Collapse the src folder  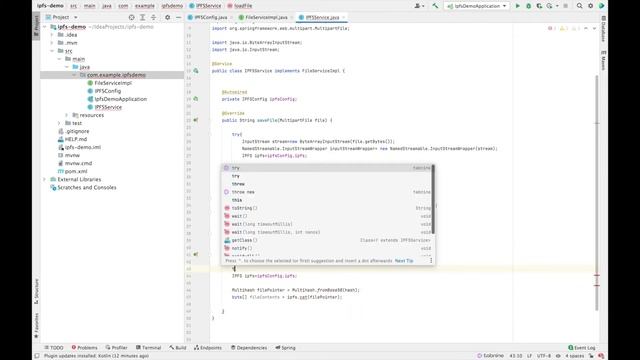pos(52,51)
